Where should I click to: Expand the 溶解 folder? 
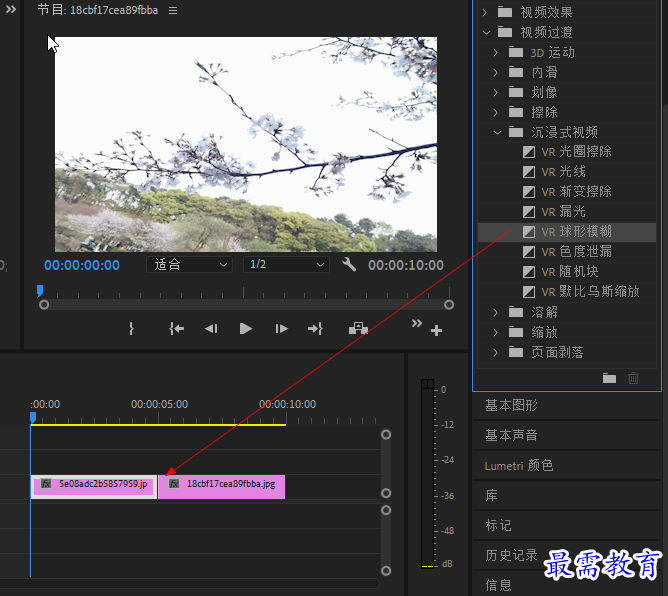click(x=495, y=312)
